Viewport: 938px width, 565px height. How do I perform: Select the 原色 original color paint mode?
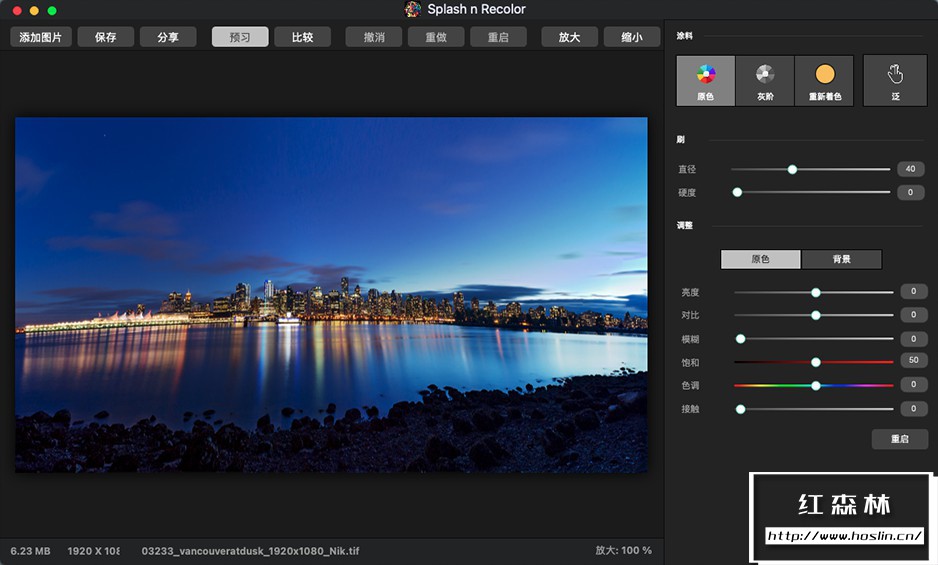[705, 81]
